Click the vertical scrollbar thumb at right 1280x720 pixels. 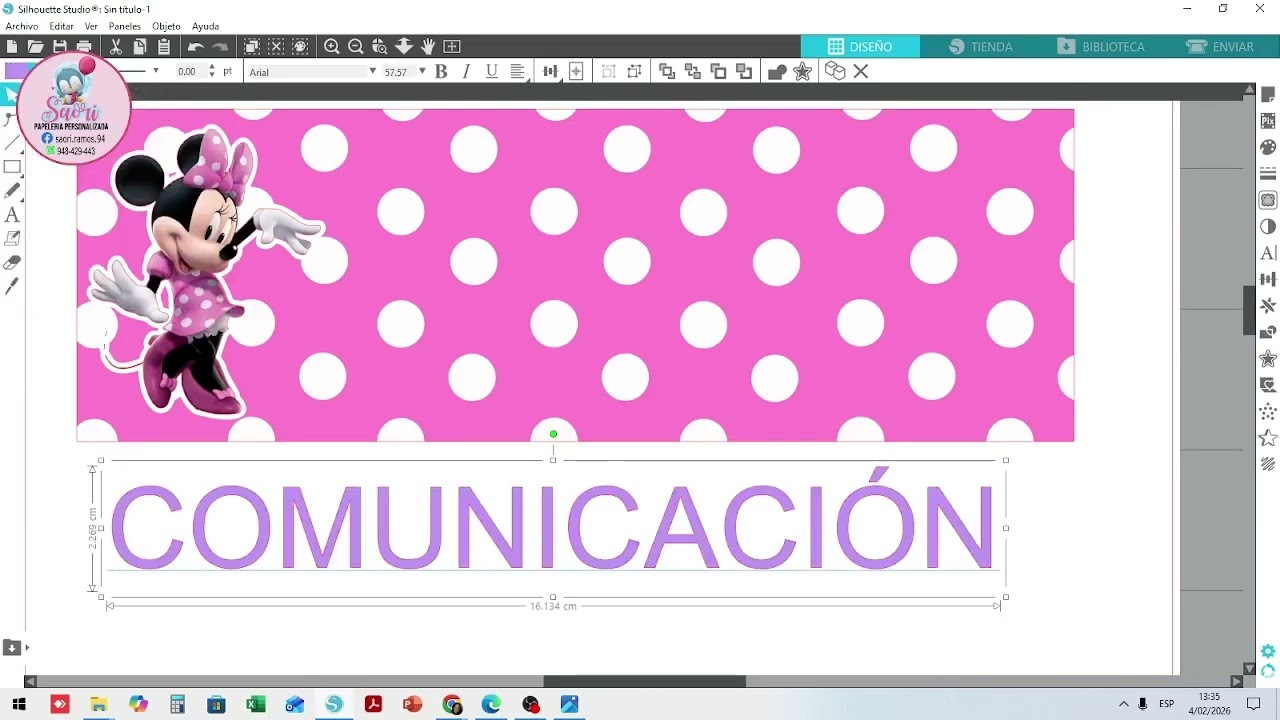(x=1249, y=311)
